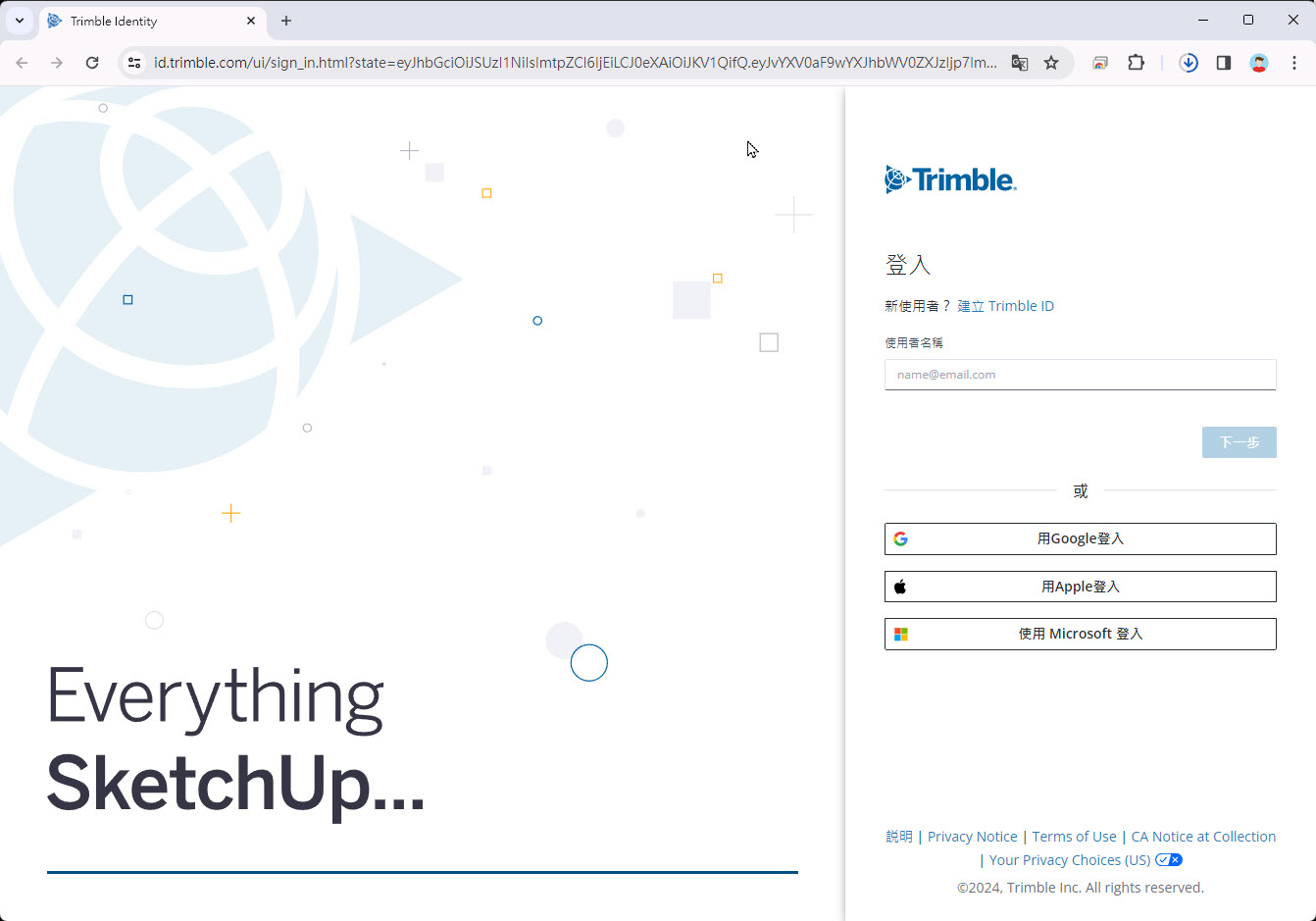Image resolution: width=1316 pixels, height=921 pixels.
Task: Open a new browser tab
Action: [x=286, y=21]
